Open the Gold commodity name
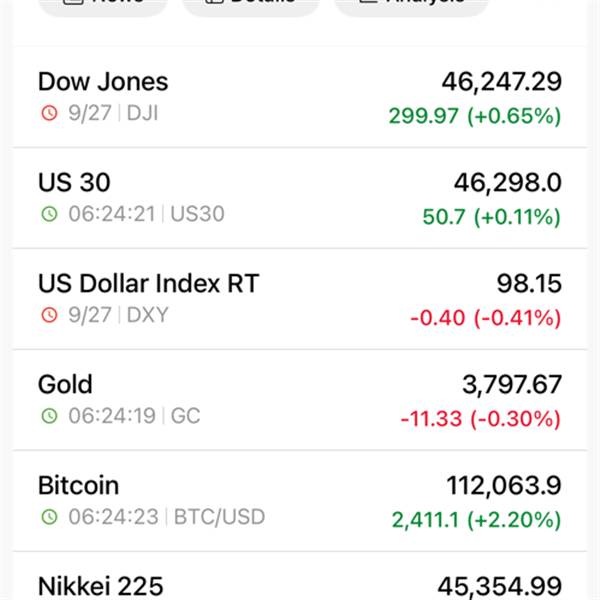The width and height of the screenshot is (600, 600). (x=65, y=385)
